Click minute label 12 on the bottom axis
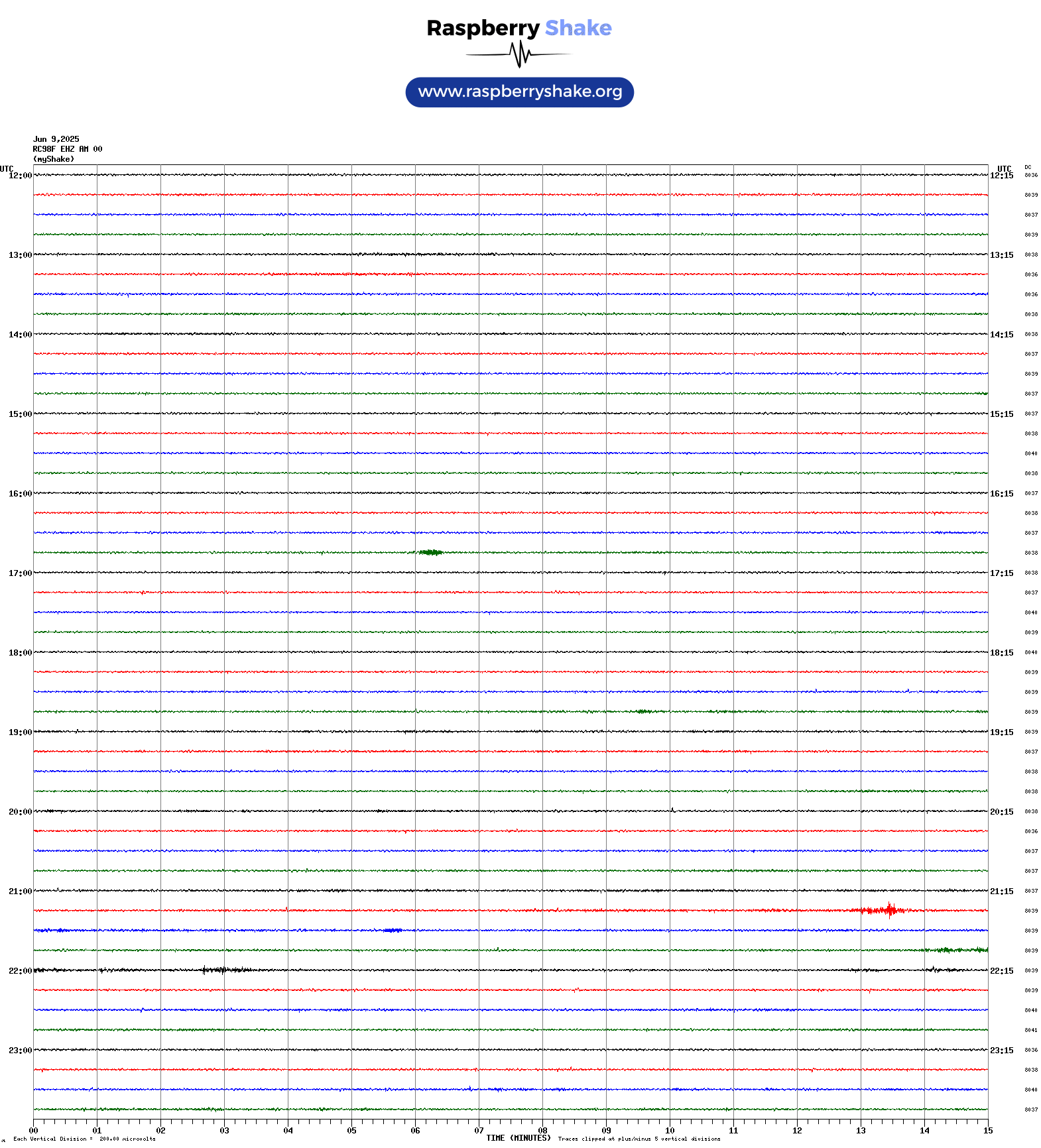The height and width of the screenshot is (1148, 1041). 797,1131
